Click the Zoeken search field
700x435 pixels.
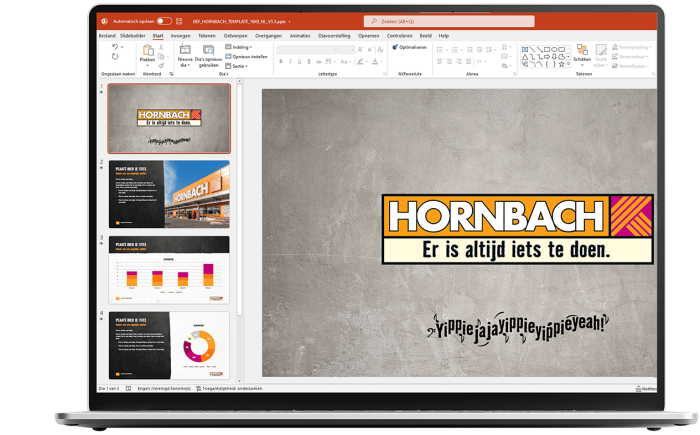click(x=449, y=21)
